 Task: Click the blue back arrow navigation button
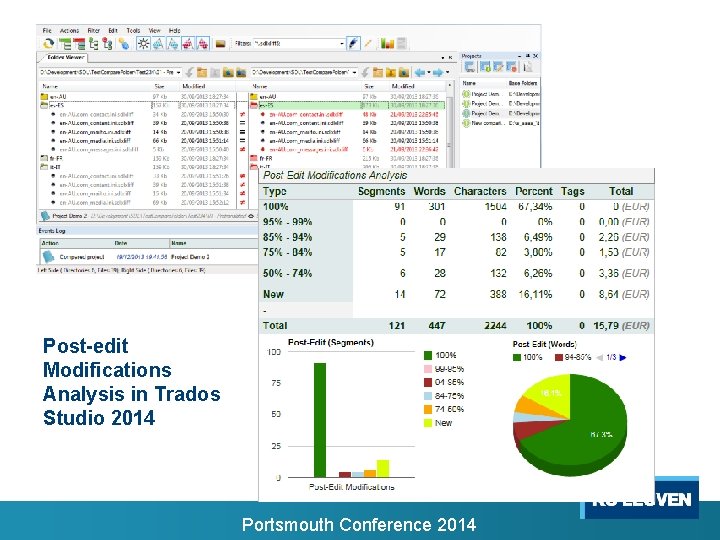(x=420, y=73)
